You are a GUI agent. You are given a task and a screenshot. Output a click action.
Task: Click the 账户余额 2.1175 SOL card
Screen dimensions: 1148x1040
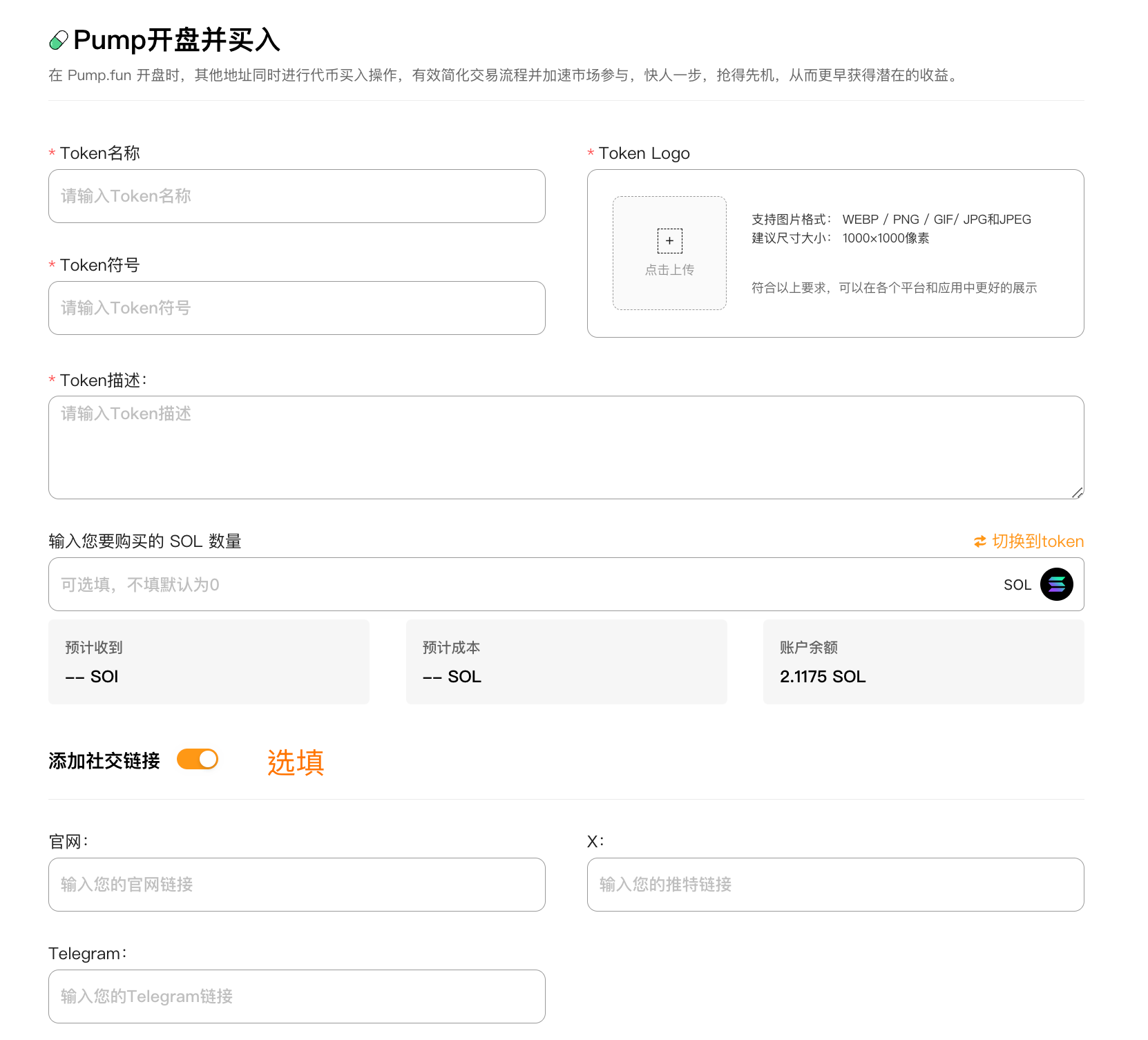[x=923, y=662]
